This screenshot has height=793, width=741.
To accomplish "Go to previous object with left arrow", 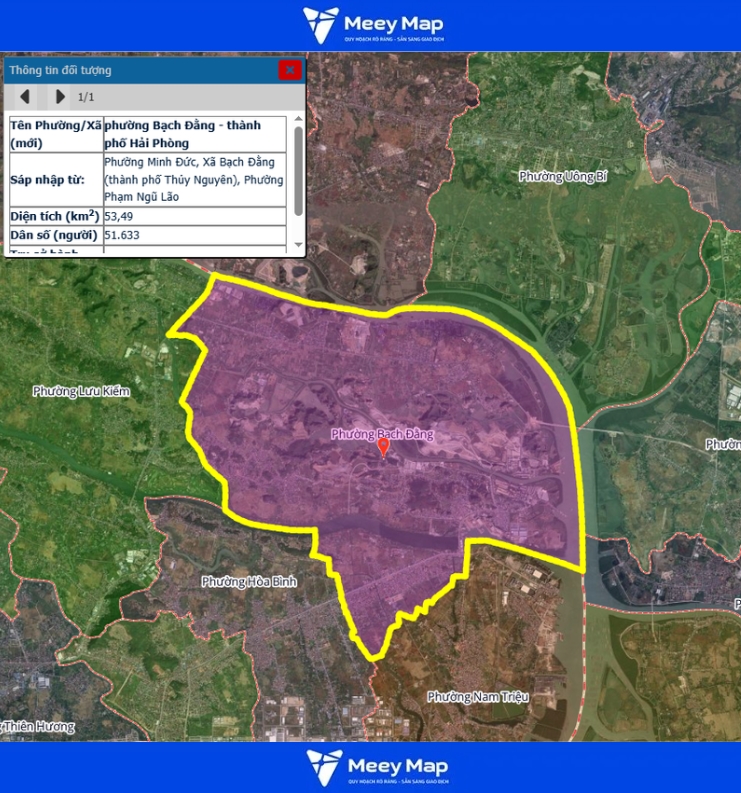I will point(25,97).
